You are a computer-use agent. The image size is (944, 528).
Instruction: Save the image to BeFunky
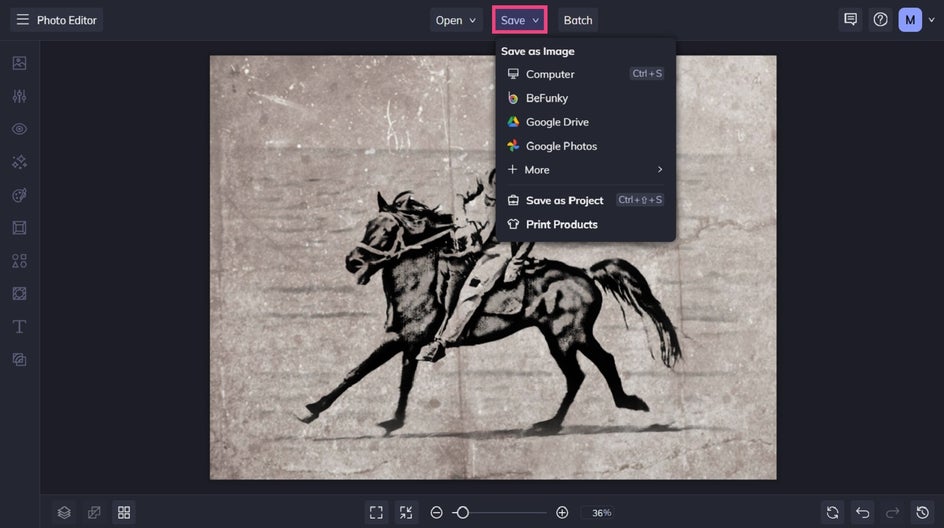585,98
